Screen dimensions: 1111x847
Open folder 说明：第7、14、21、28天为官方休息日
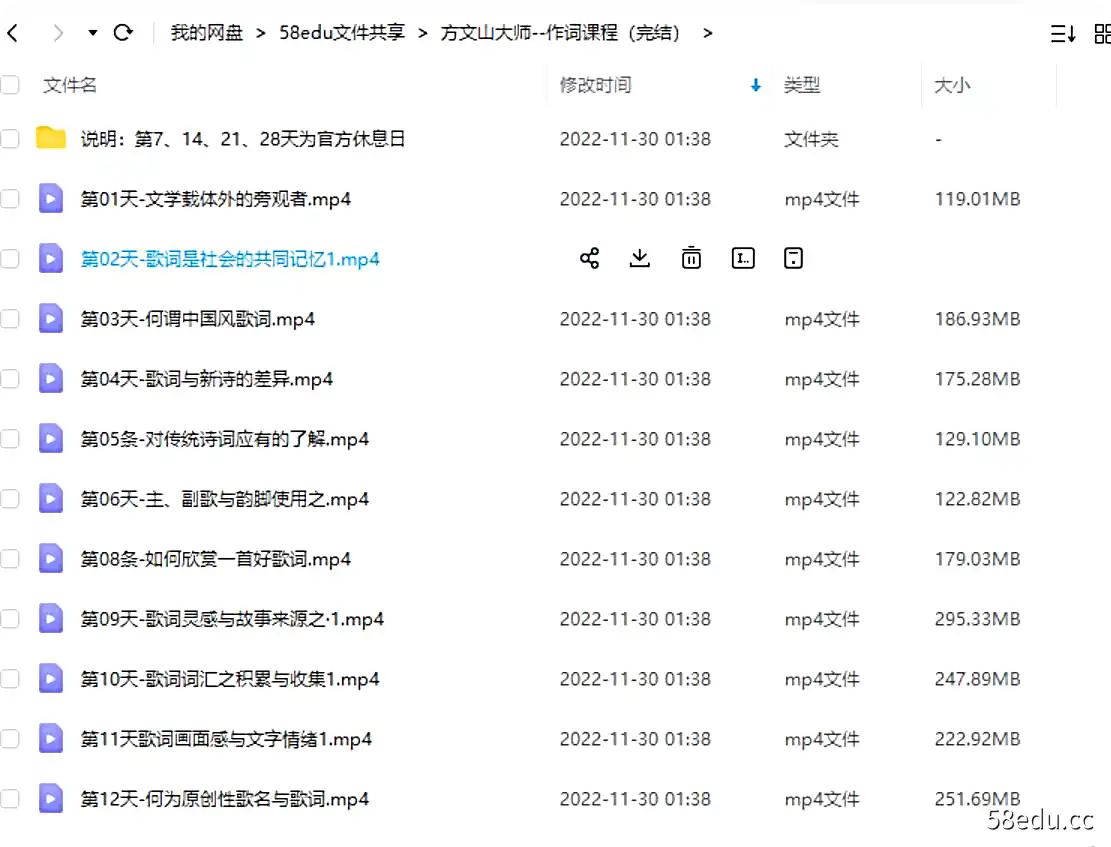[x=243, y=138]
